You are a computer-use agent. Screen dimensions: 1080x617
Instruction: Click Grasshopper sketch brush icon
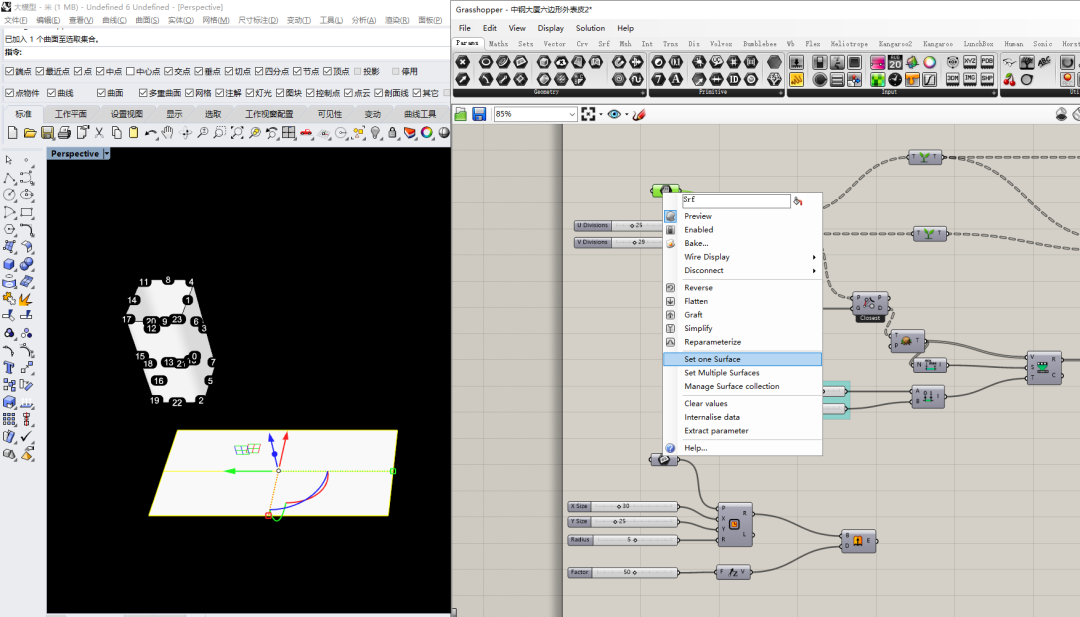click(x=638, y=114)
